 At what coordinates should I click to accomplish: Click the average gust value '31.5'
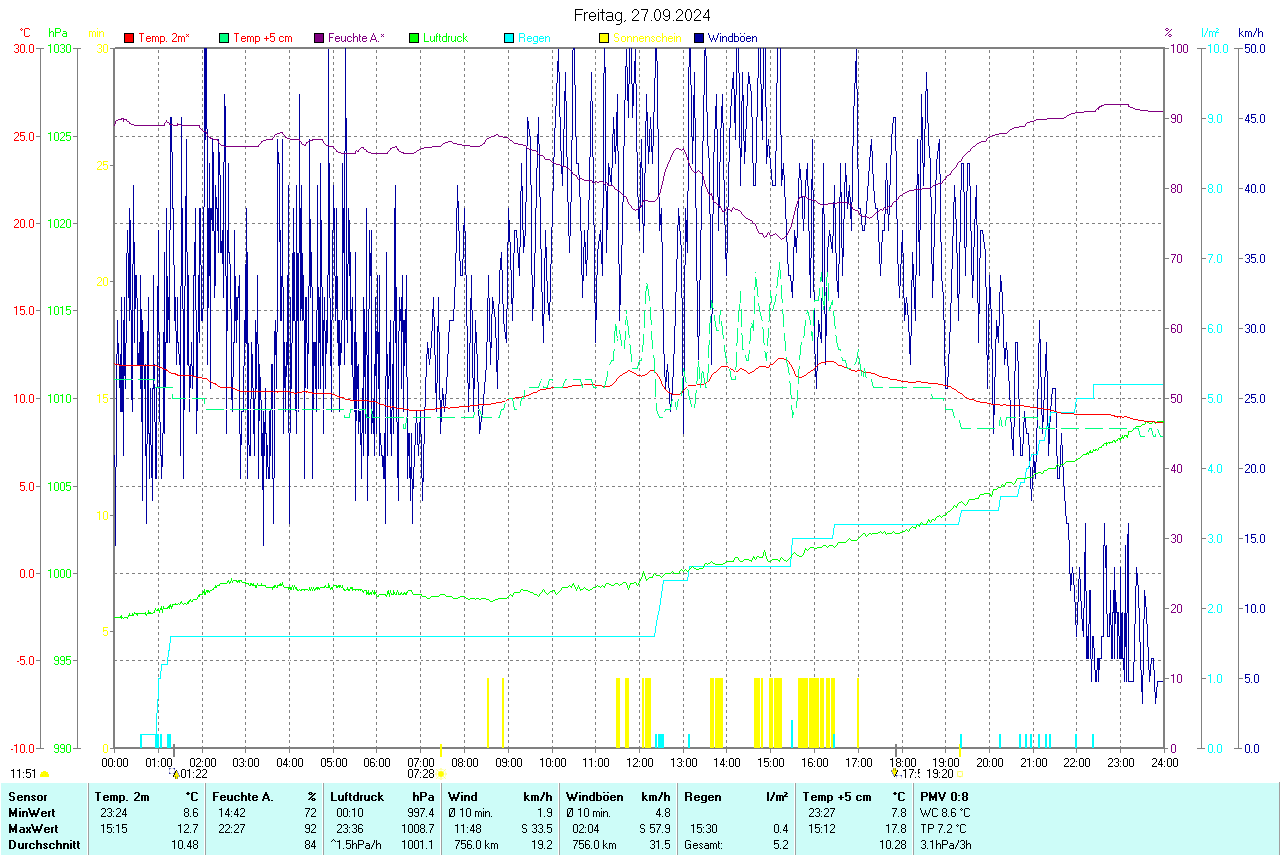pos(659,845)
